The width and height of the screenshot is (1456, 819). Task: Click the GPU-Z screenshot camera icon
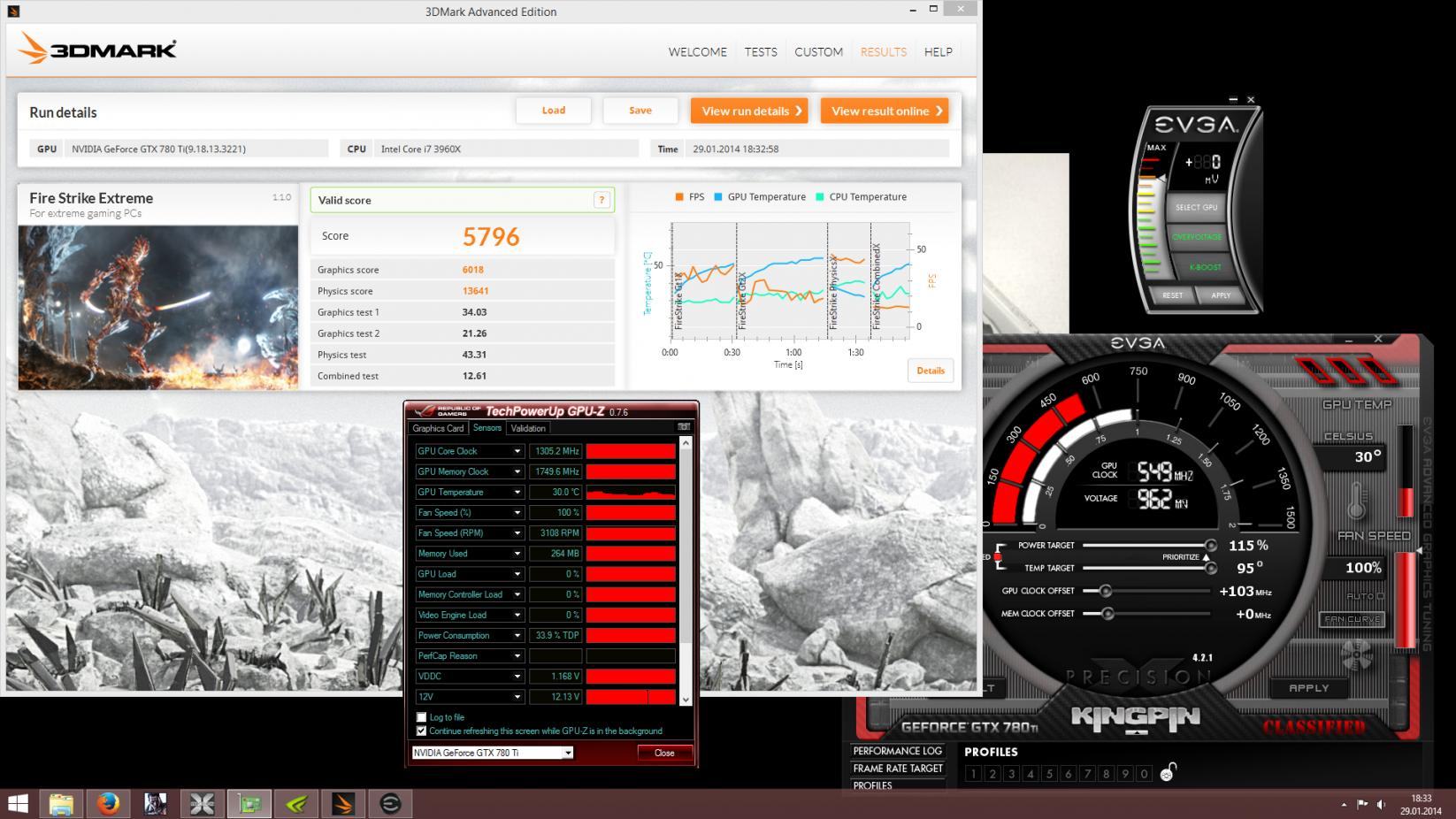(x=684, y=427)
